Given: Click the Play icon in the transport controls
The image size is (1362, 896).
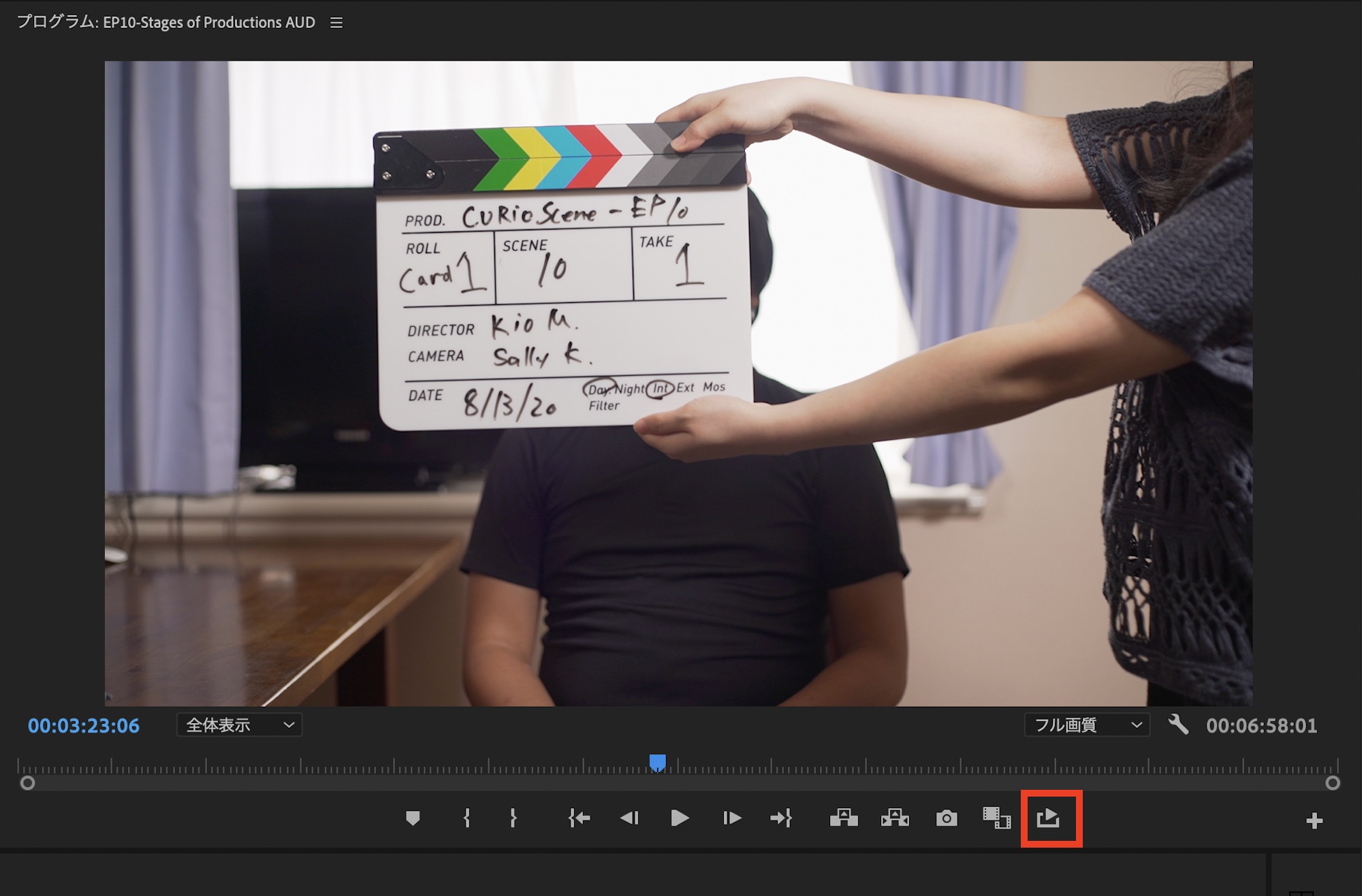Looking at the screenshot, I should coord(679,818).
